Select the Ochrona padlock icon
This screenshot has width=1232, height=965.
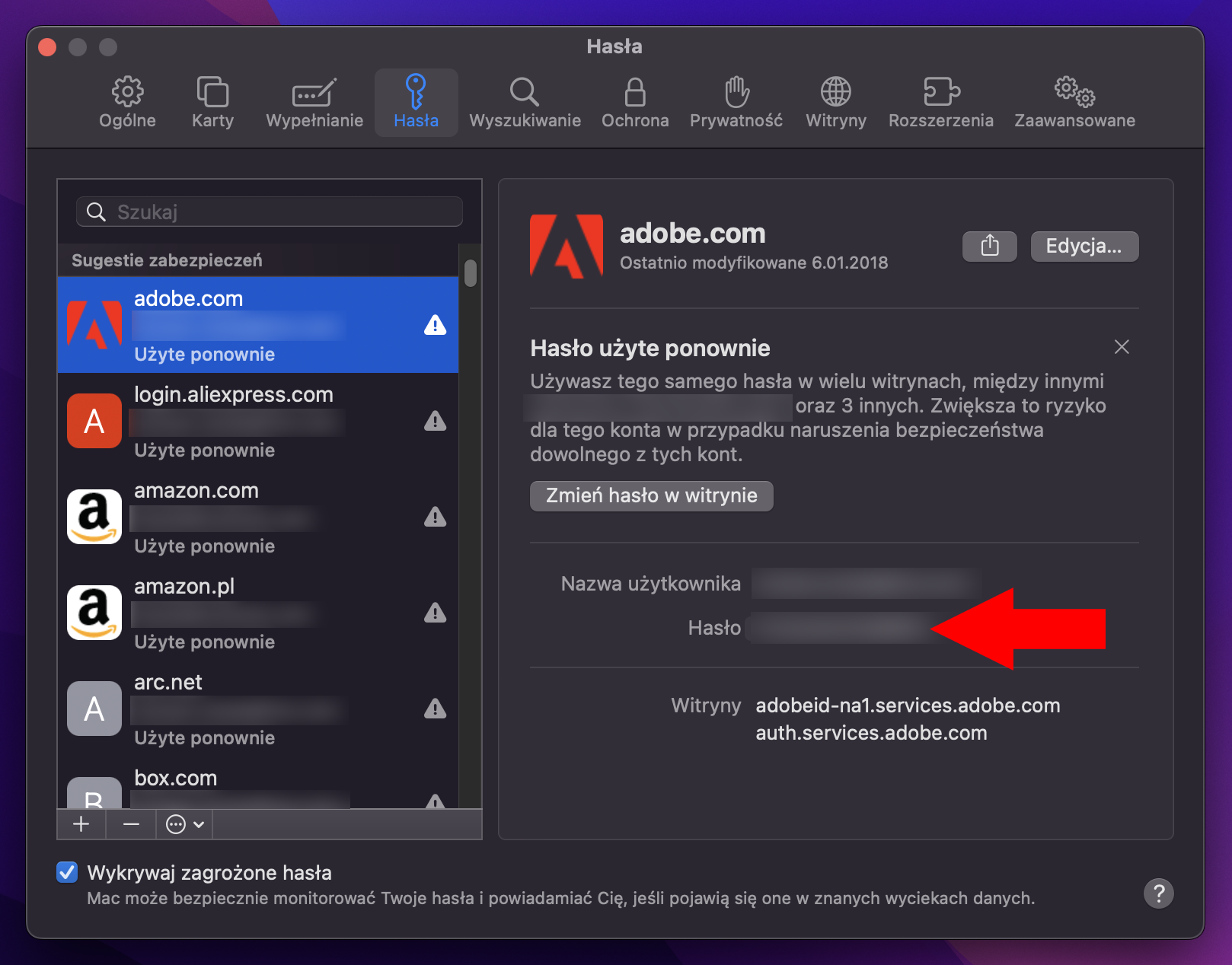635,101
